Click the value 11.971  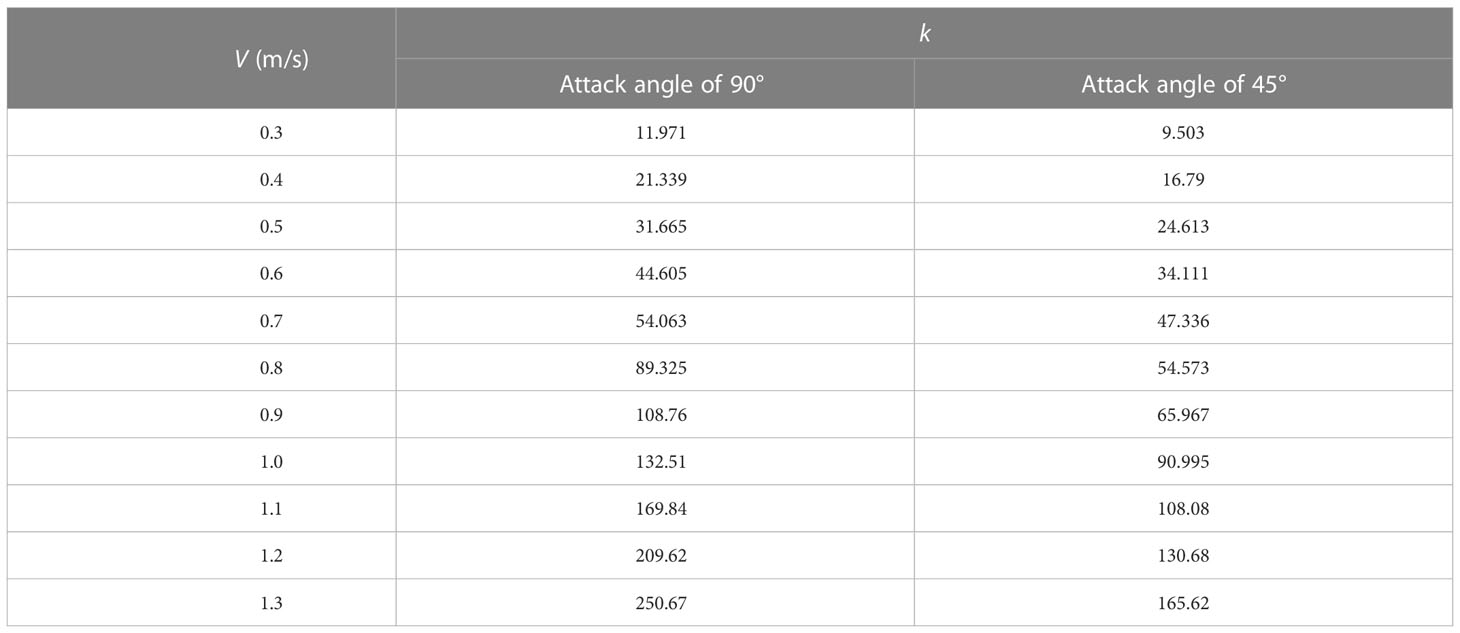tap(655, 132)
